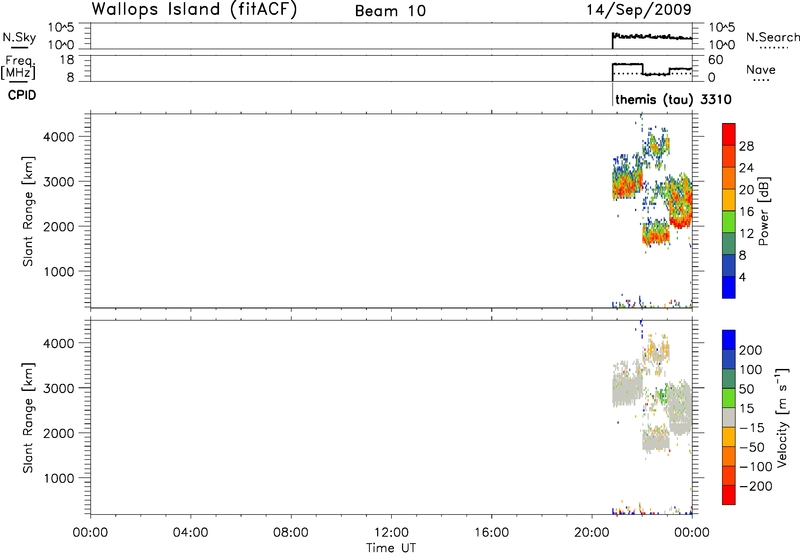Screen dimensions: 800x554
Task: Pick the light green 12–16 dB Power segment
Action: (729, 222)
